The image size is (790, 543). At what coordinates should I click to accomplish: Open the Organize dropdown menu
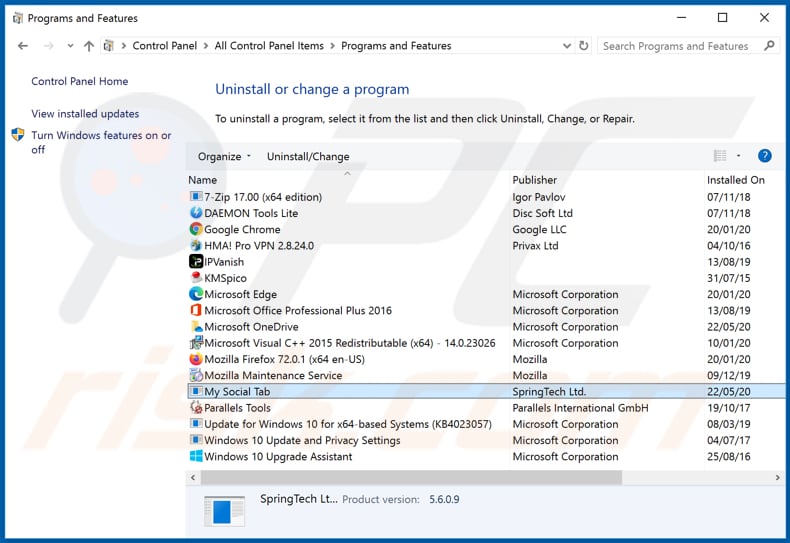(224, 157)
